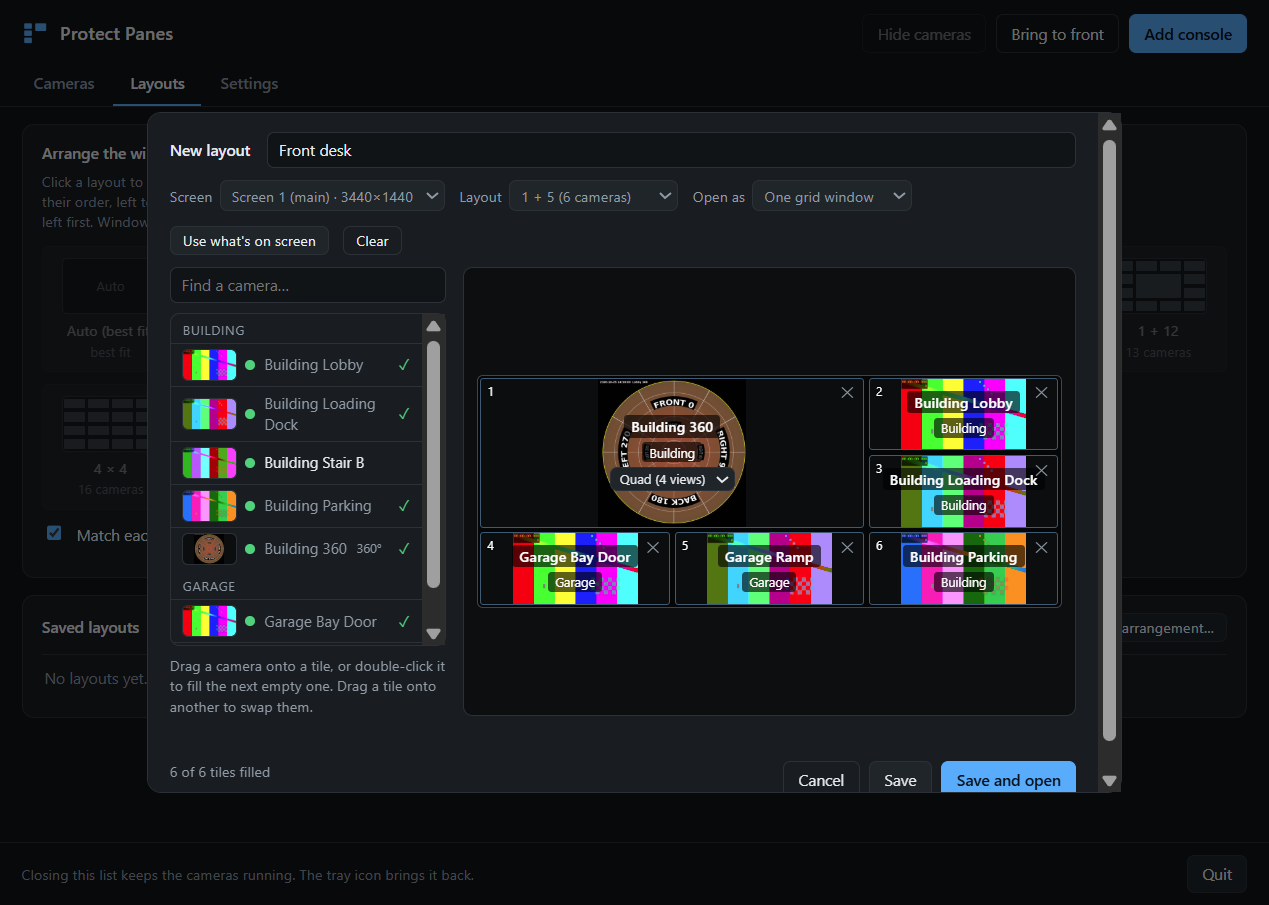The height and width of the screenshot is (905, 1269).
Task: Click the Garage Bay Door thumbnail in list
Action: coord(209,621)
